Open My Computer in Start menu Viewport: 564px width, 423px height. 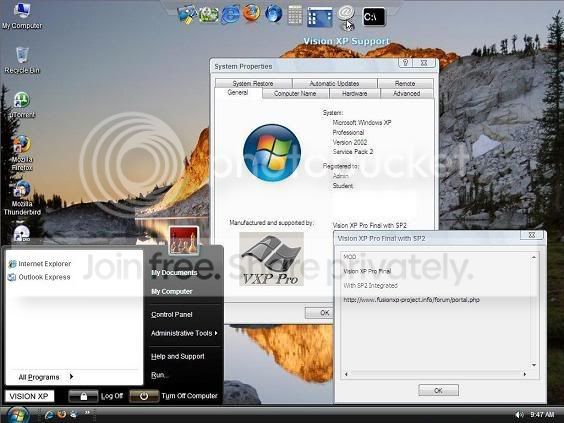pos(172,291)
